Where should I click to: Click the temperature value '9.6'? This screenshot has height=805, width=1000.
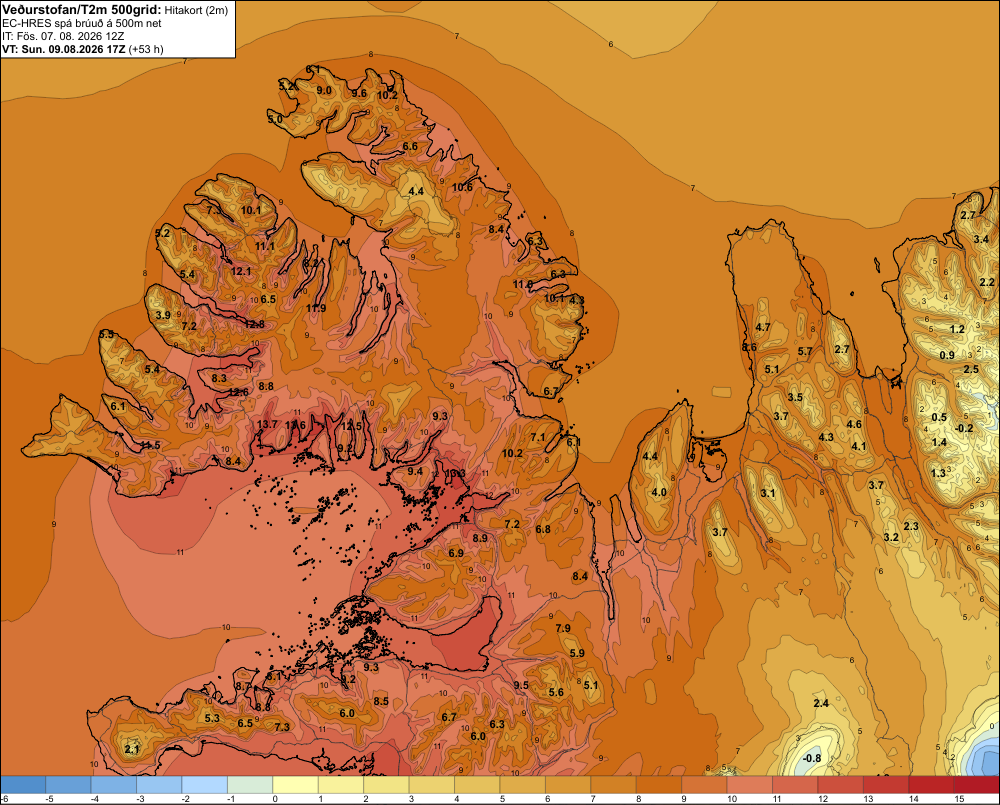(360, 93)
